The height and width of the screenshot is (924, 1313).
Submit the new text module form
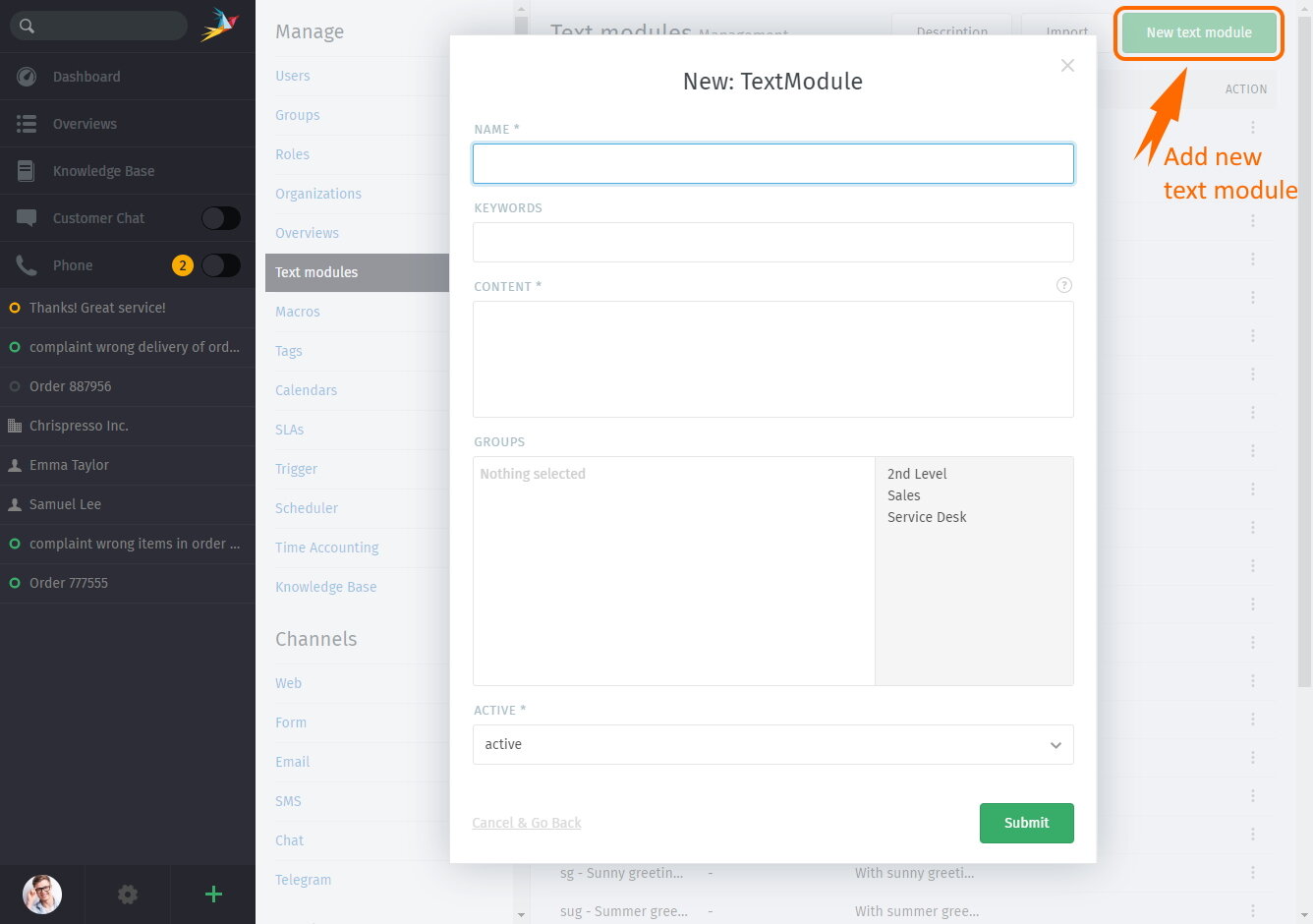coord(1026,823)
